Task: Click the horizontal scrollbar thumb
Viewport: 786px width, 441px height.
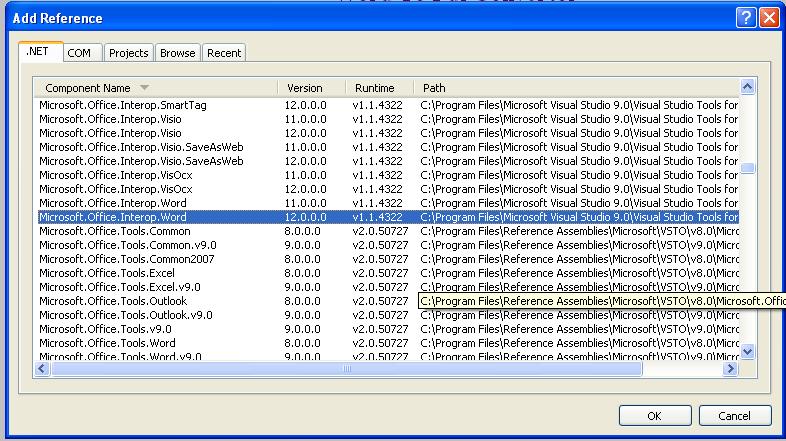Action: 346,369
